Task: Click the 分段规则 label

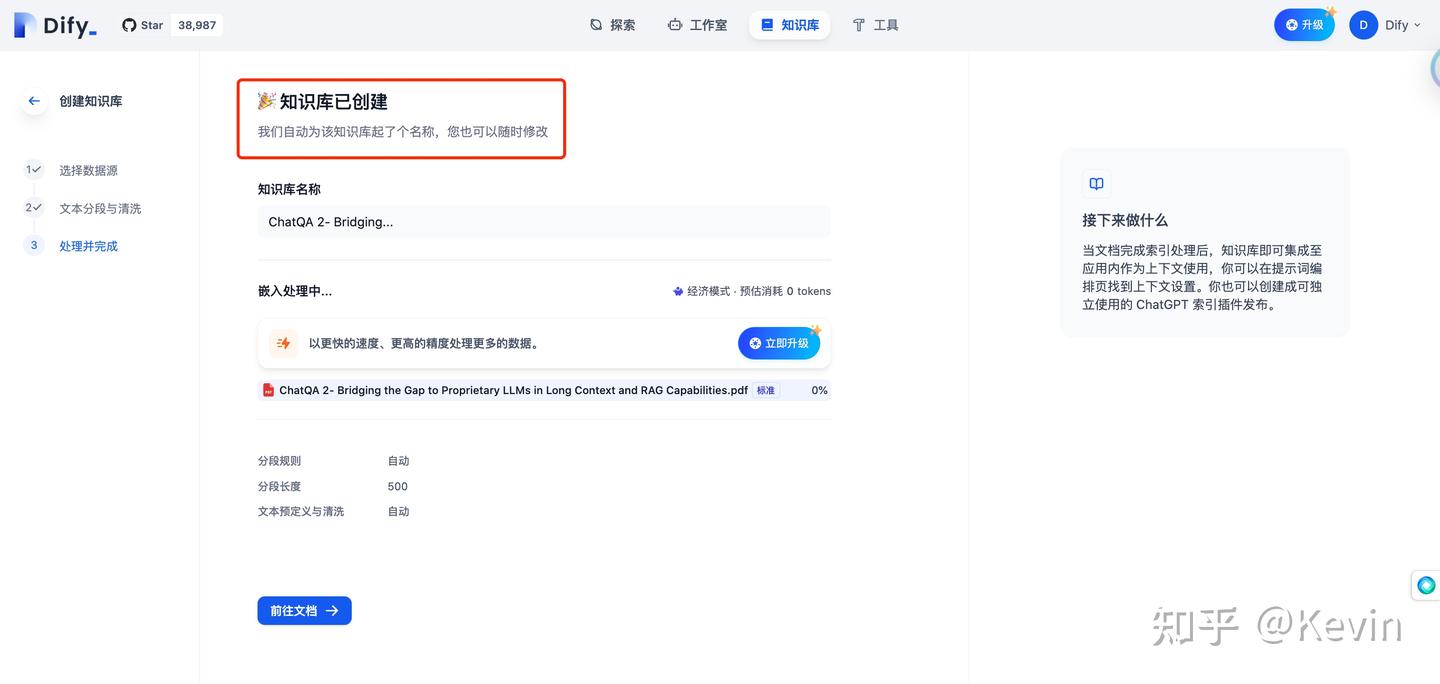Action: tap(279, 461)
